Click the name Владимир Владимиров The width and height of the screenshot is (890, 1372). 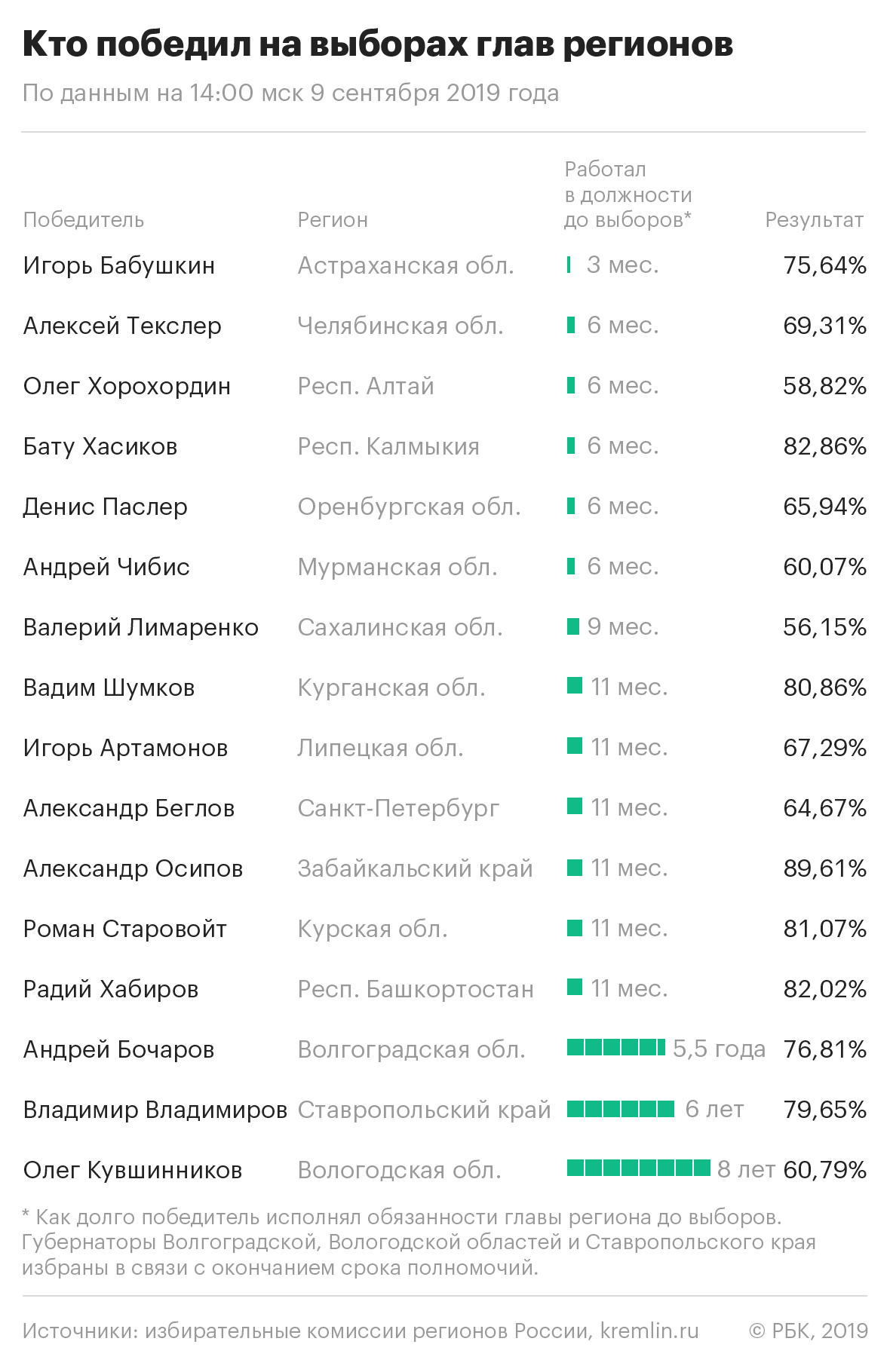coord(155,1110)
